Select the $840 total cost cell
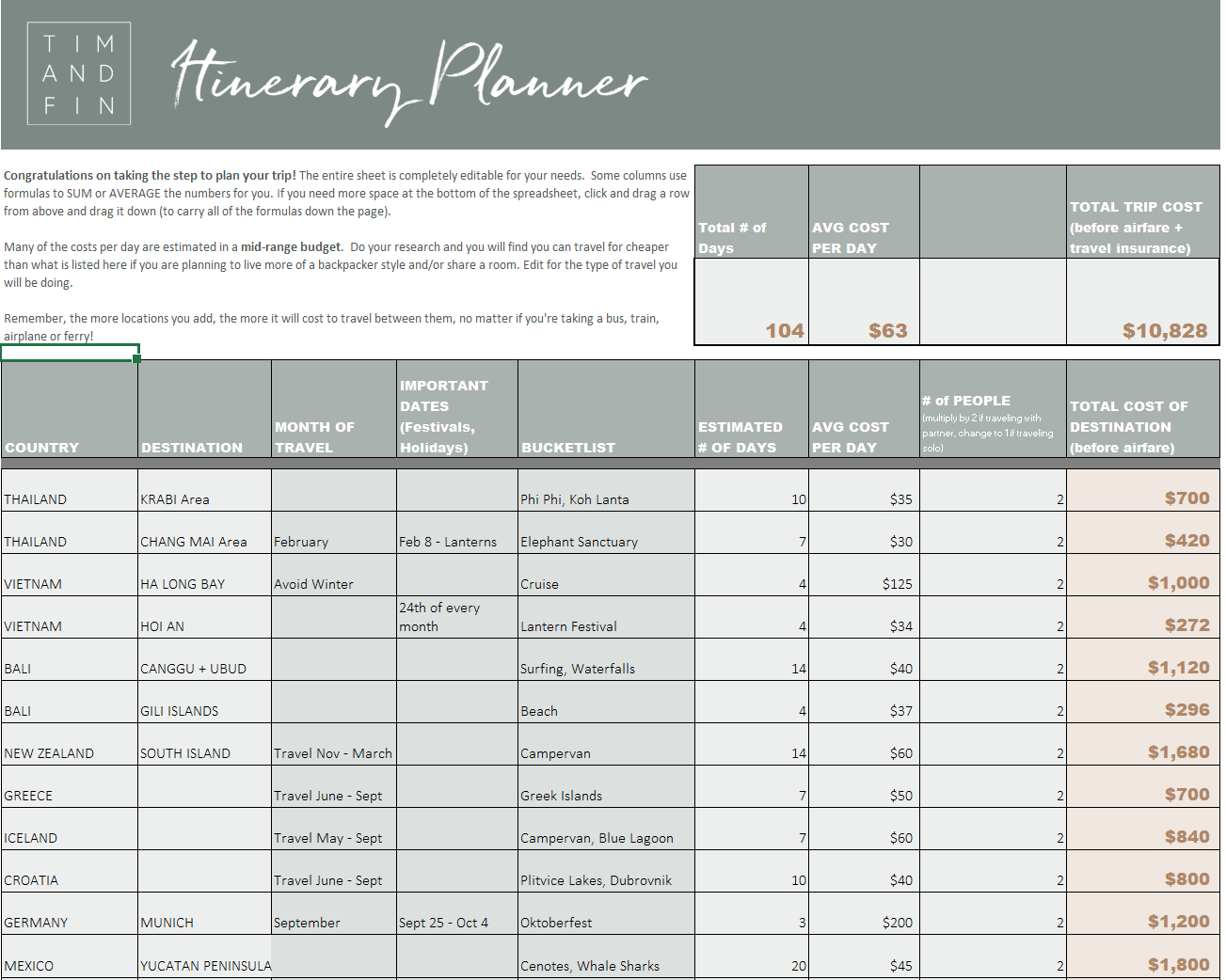The width and height of the screenshot is (1226, 980). 1143,829
